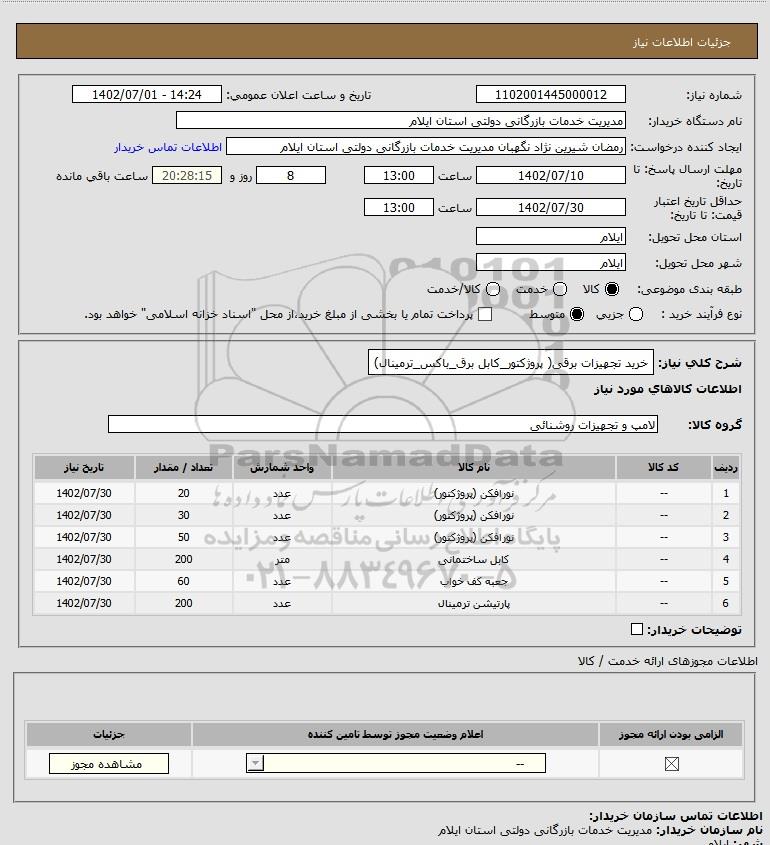Viewport: 770px width, 845px height.
Task: Click quantity 50 in row 3
Action: tap(183, 537)
